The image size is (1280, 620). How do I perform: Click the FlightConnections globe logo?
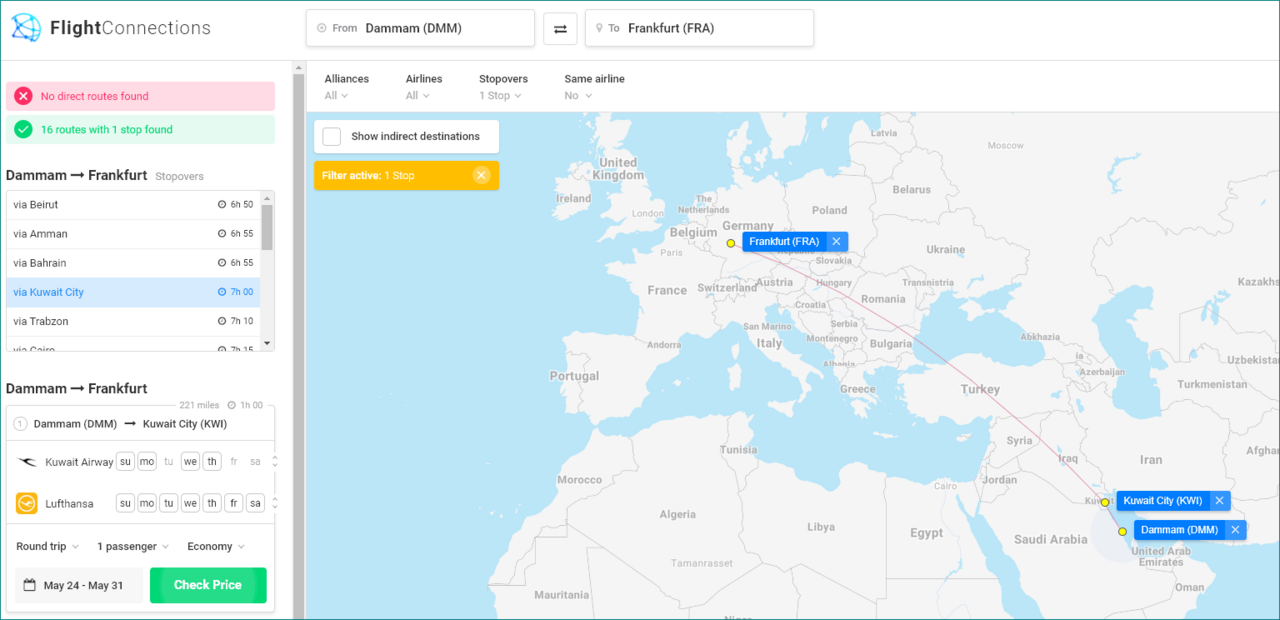(x=26, y=28)
